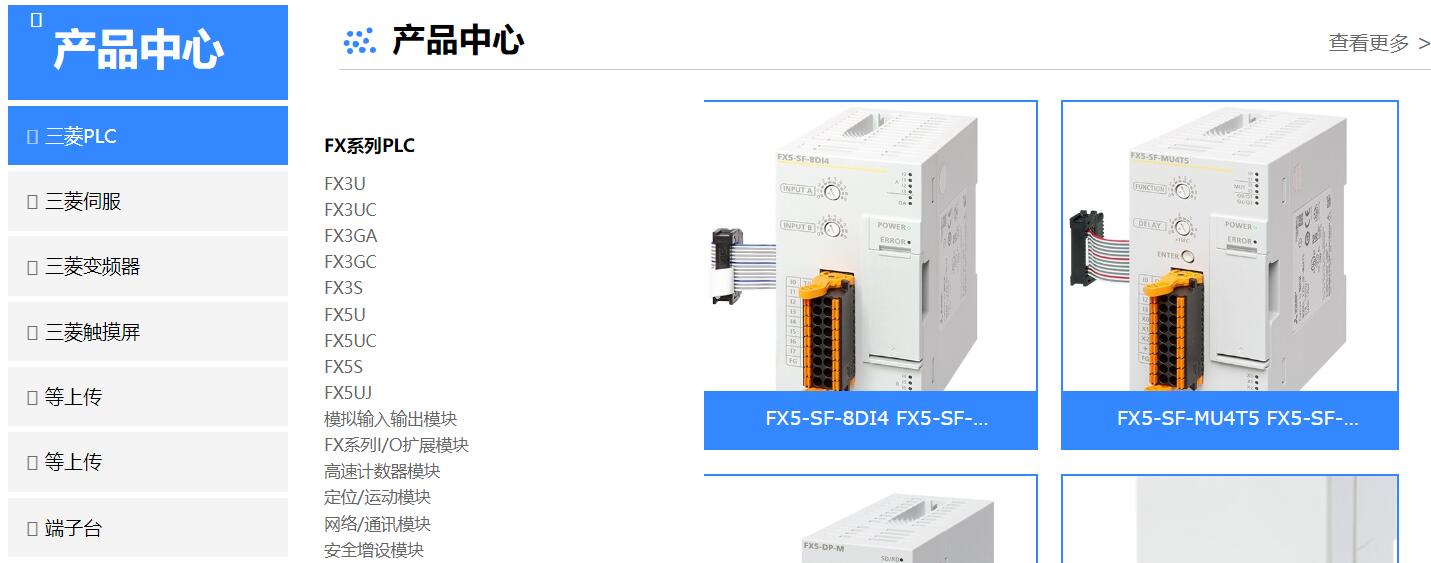Click the blue dotted icon beside 产品中心 heading
This screenshot has width=1431, height=563.
pos(359,41)
